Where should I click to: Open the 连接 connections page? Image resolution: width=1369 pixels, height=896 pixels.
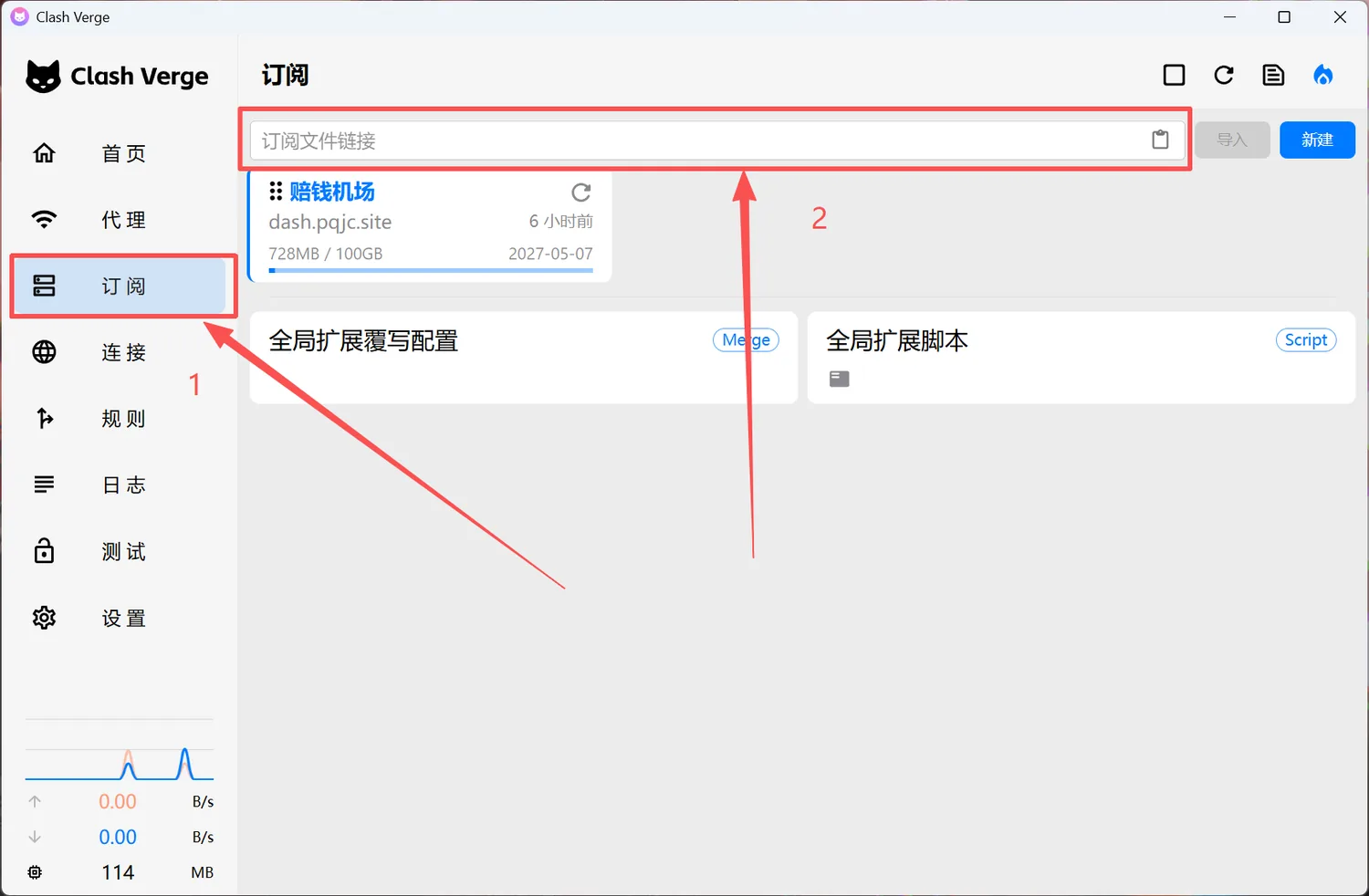119,352
